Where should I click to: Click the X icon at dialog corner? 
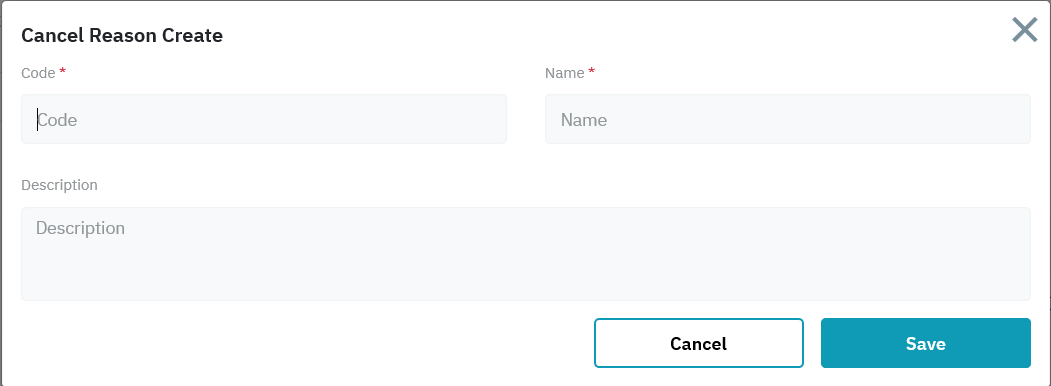tap(1024, 30)
